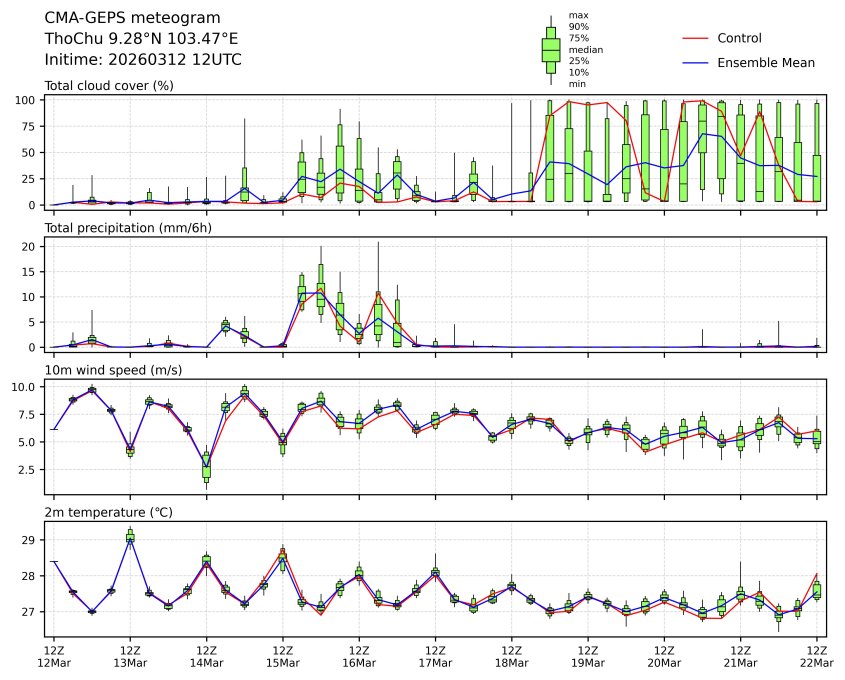Select the Control legend label

(739, 38)
